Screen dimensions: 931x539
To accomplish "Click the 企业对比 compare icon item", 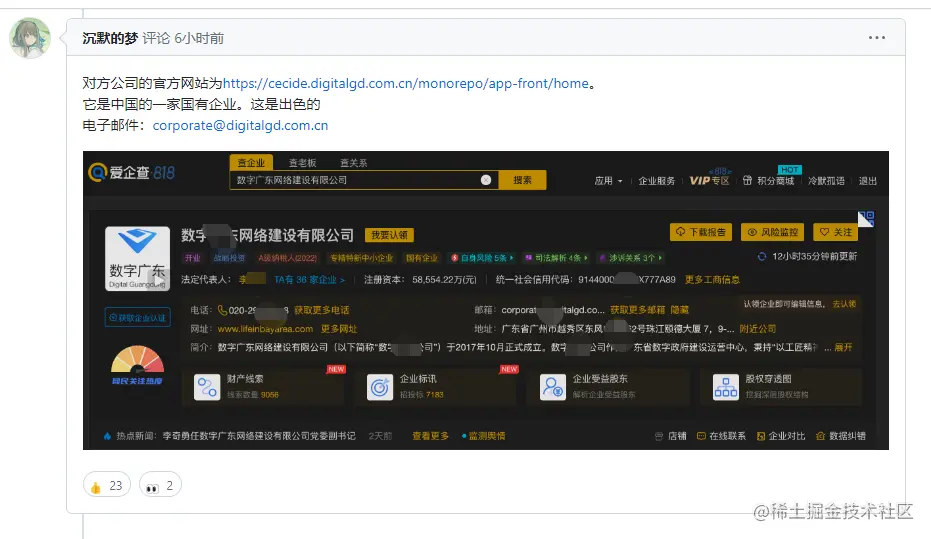I will (x=780, y=436).
